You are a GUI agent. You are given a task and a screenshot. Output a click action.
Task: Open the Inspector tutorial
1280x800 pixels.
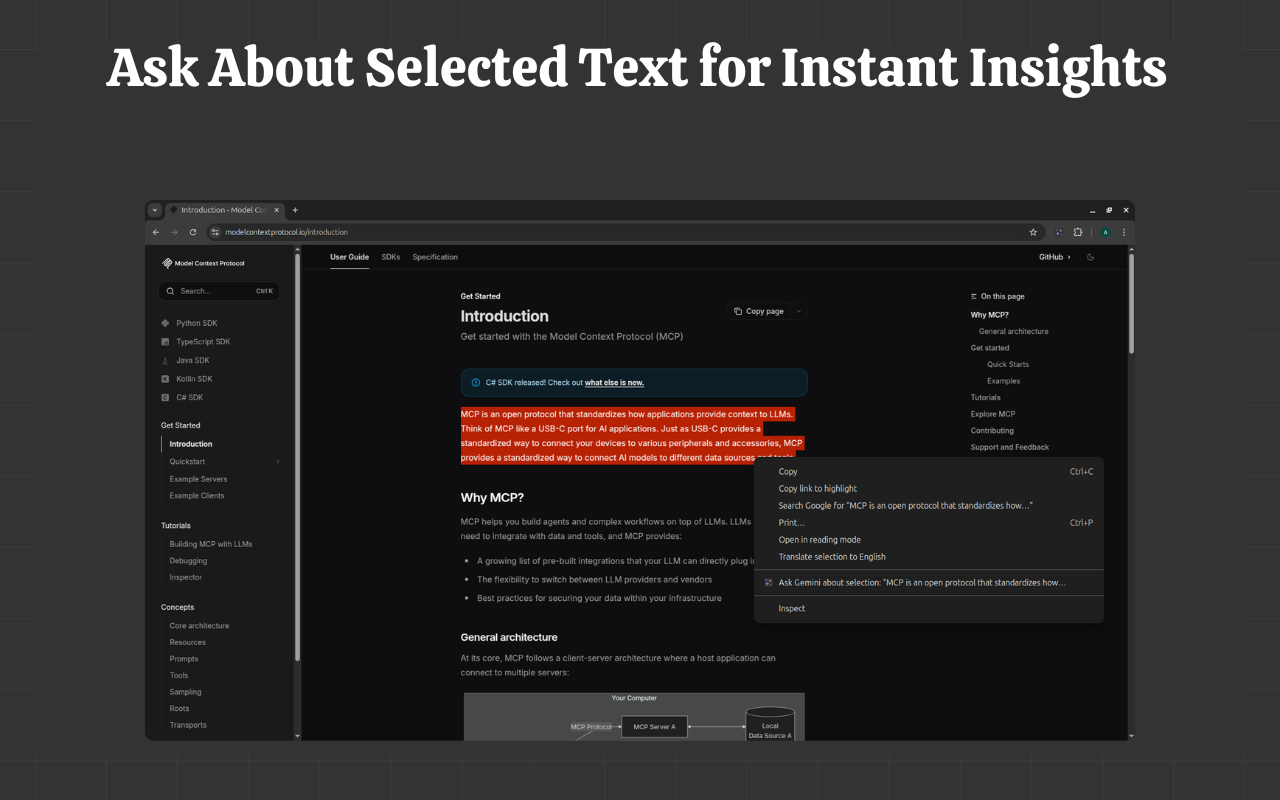point(185,577)
